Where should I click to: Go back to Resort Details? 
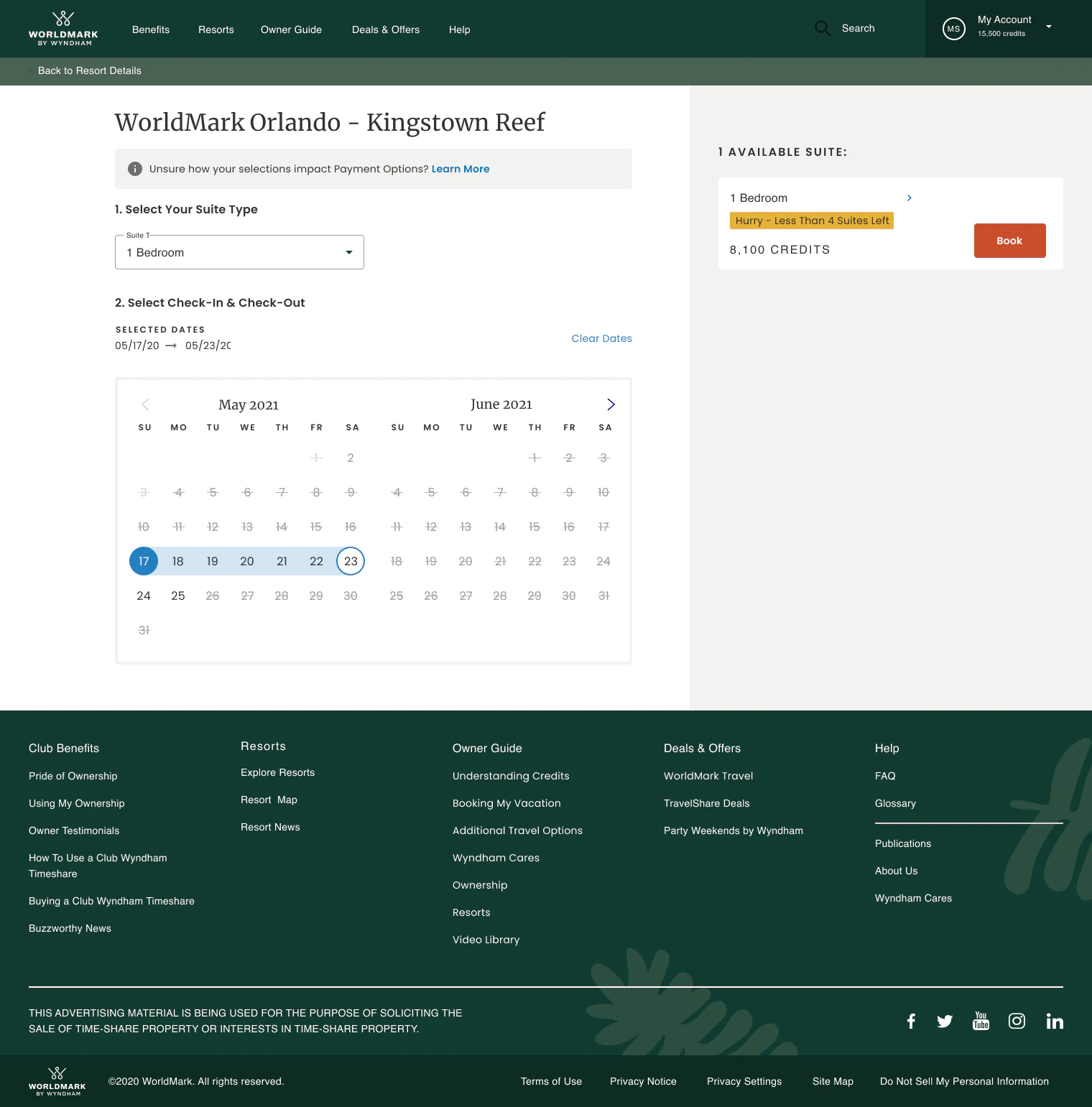[x=90, y=70]
